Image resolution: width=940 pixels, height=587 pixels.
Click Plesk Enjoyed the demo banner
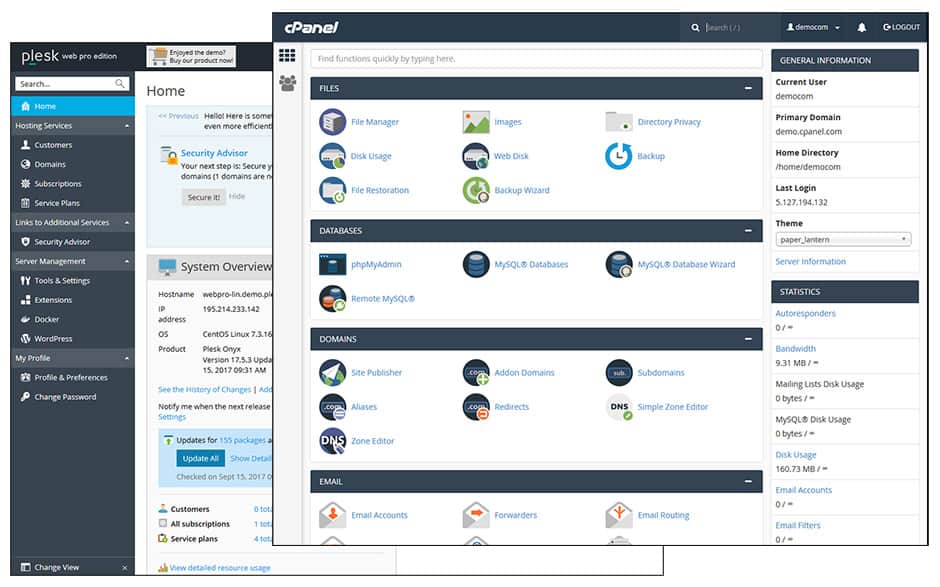point(191,56)
